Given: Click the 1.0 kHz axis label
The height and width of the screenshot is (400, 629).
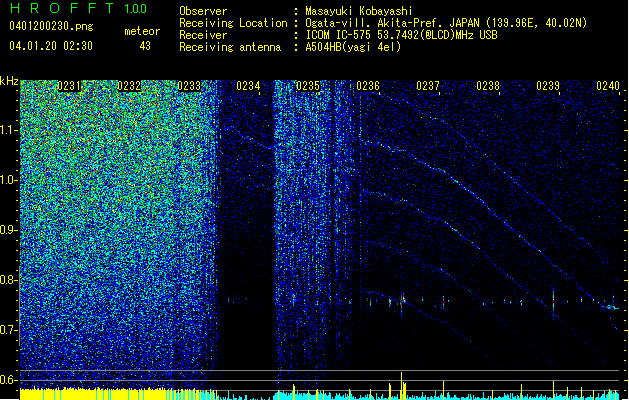Looking at the screenshot, I should click(8, 180).
